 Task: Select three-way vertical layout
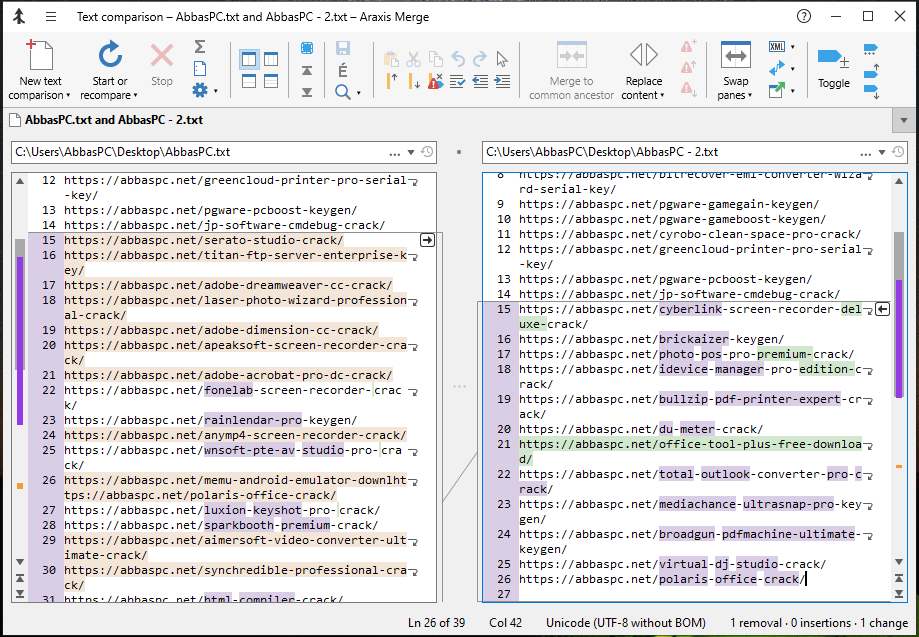[x=271, y=59]
